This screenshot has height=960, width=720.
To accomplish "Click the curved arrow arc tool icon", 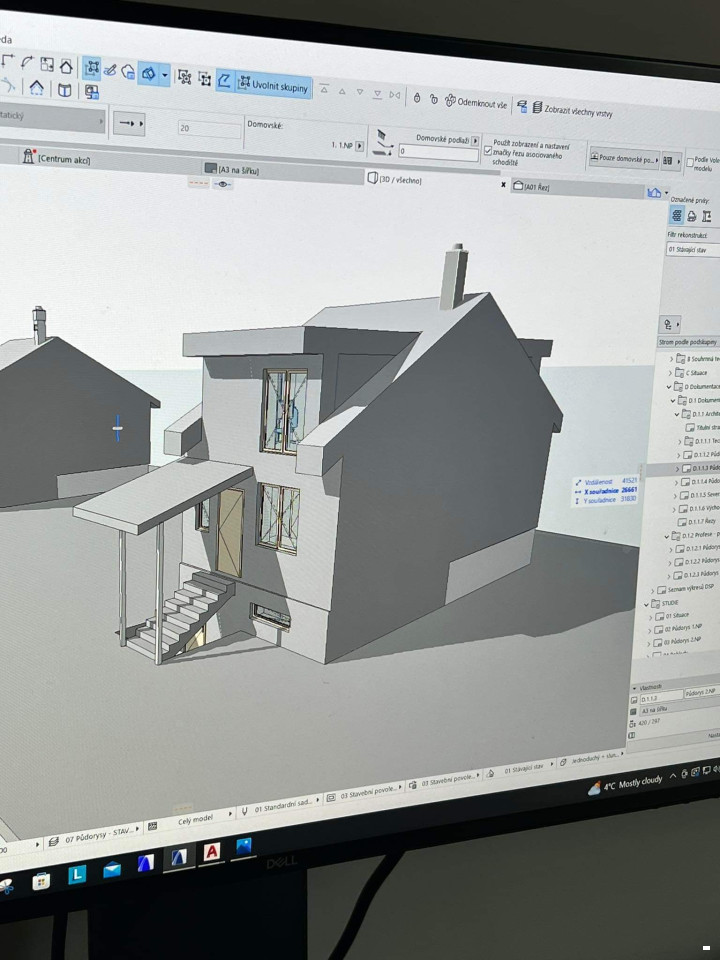I will [x=26, y=62].
